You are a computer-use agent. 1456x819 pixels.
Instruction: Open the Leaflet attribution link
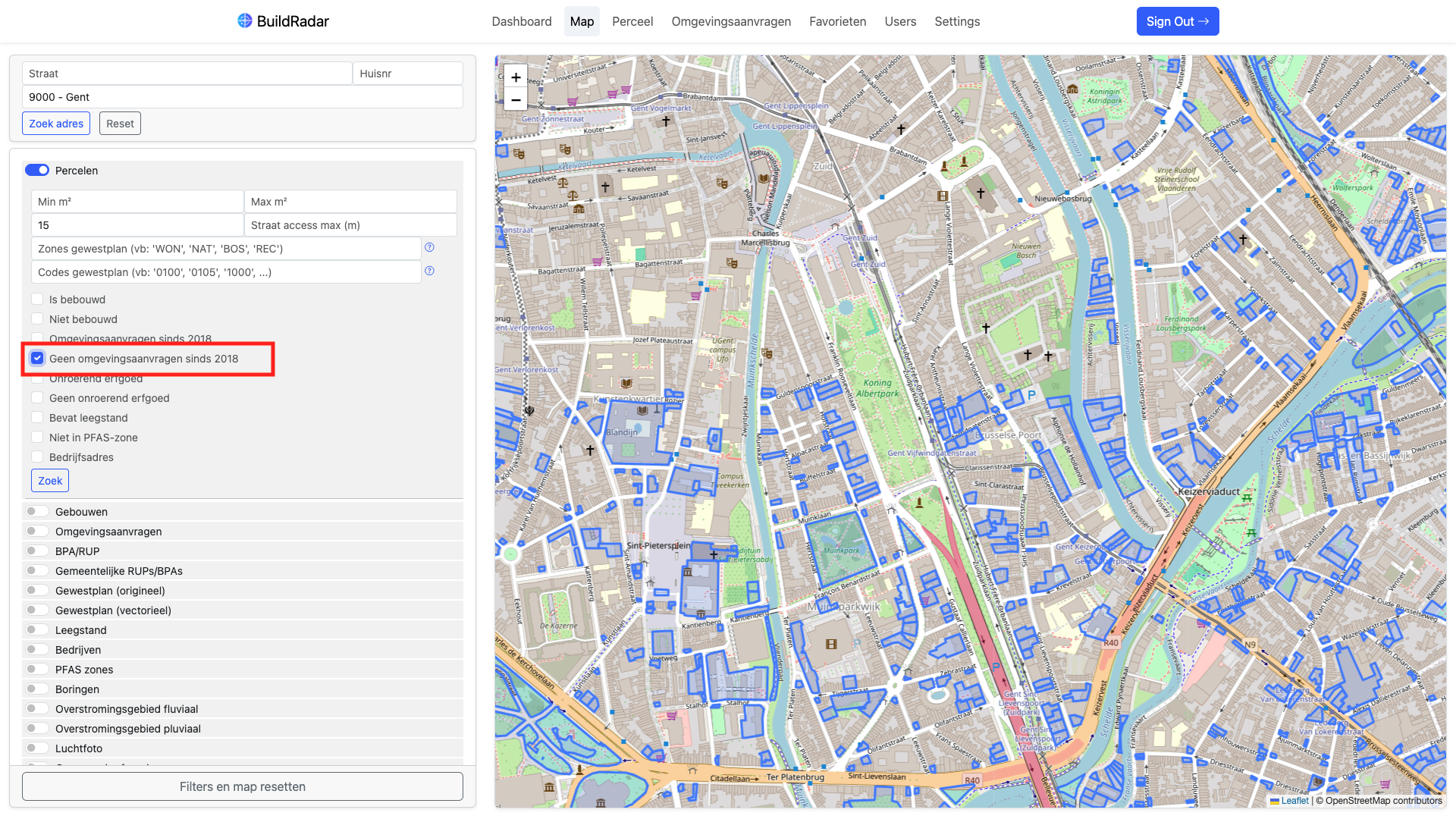click(x=1294, y=801)
